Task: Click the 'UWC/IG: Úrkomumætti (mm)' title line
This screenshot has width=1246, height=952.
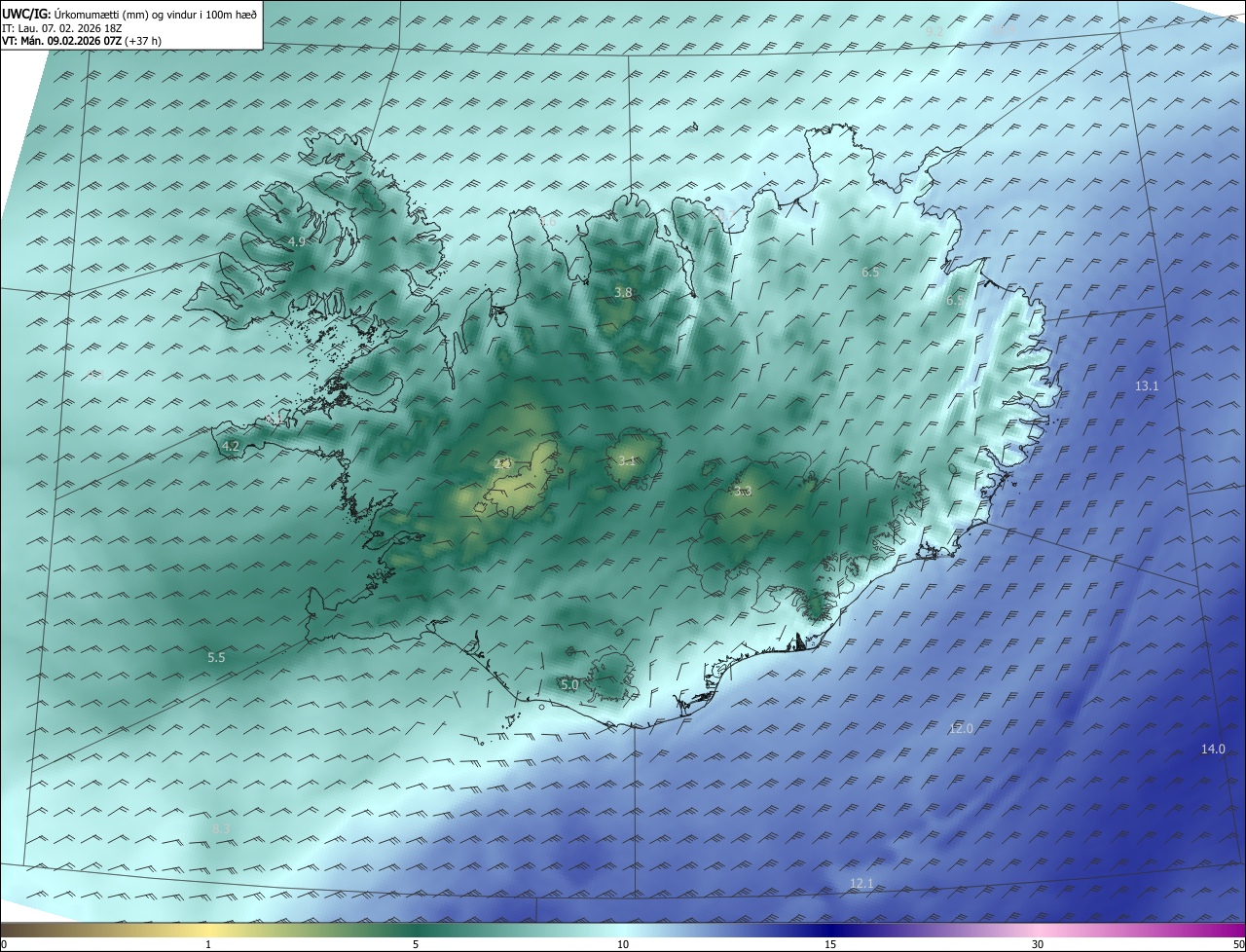Action: click(129, 14)
